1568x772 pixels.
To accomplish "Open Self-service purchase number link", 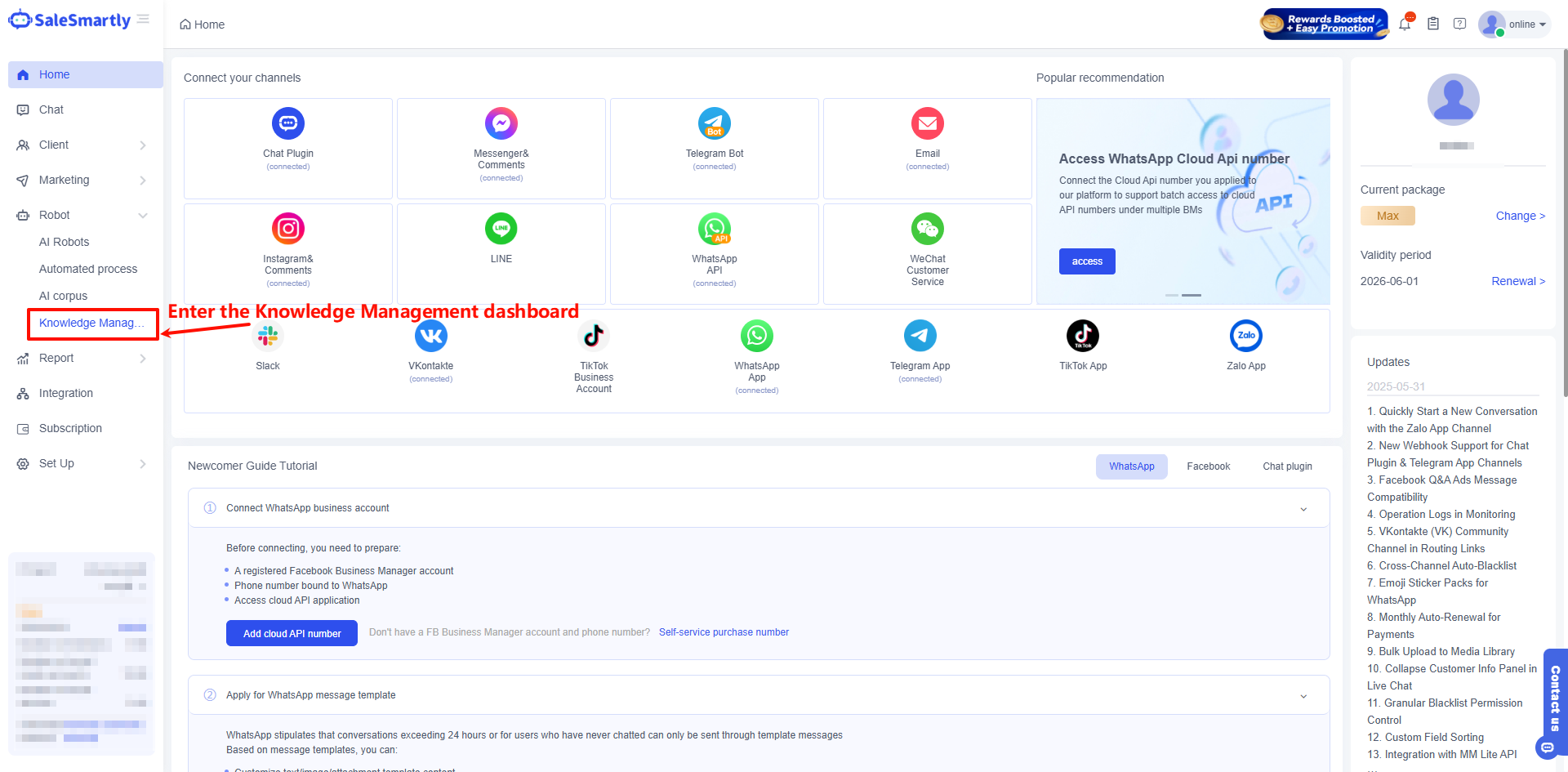I will coord(724,632).
